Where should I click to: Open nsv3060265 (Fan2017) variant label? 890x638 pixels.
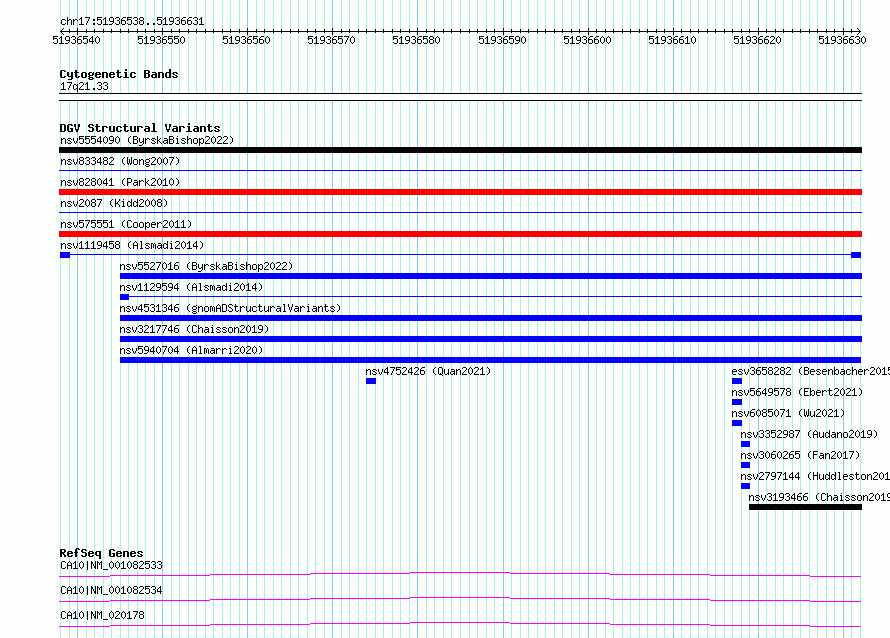800,455
